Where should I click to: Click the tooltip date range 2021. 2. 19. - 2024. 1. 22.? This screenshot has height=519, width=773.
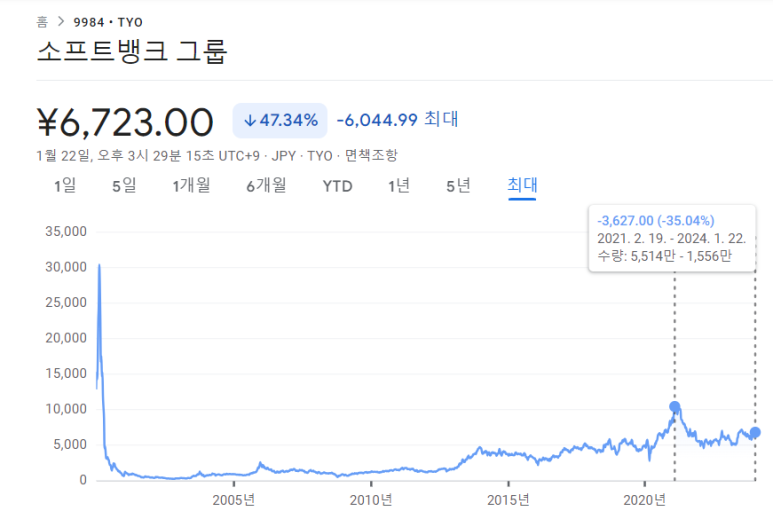(671, 239)
